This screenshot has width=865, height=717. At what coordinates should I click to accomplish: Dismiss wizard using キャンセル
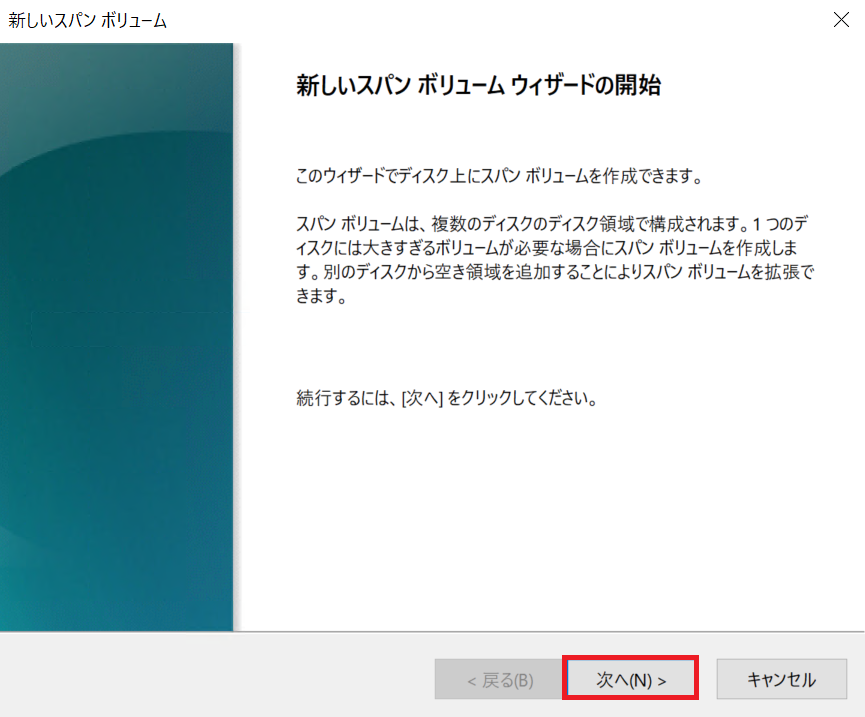[x=781, y=677]
